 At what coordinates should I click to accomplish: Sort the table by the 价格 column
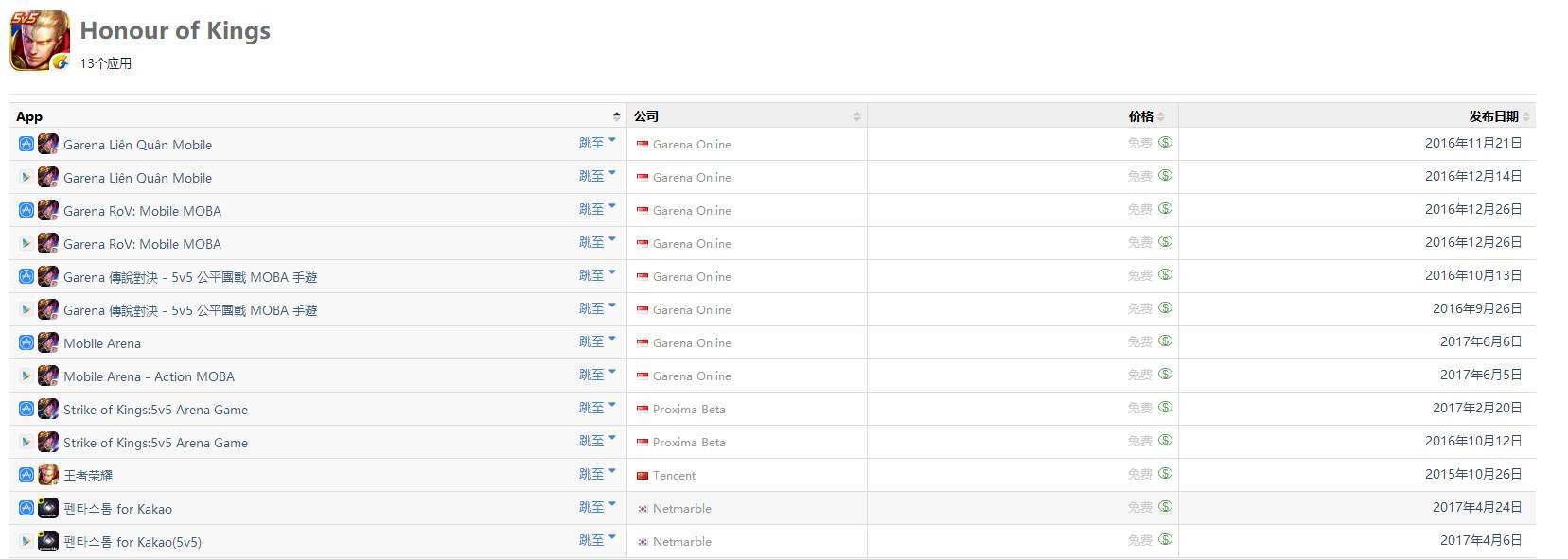(x=1023, y=115)
